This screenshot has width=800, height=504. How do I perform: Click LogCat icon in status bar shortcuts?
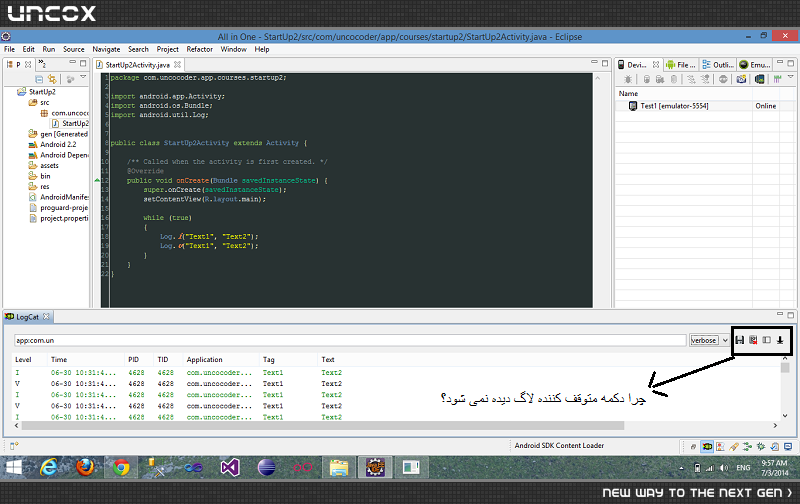tap(707, 447)
